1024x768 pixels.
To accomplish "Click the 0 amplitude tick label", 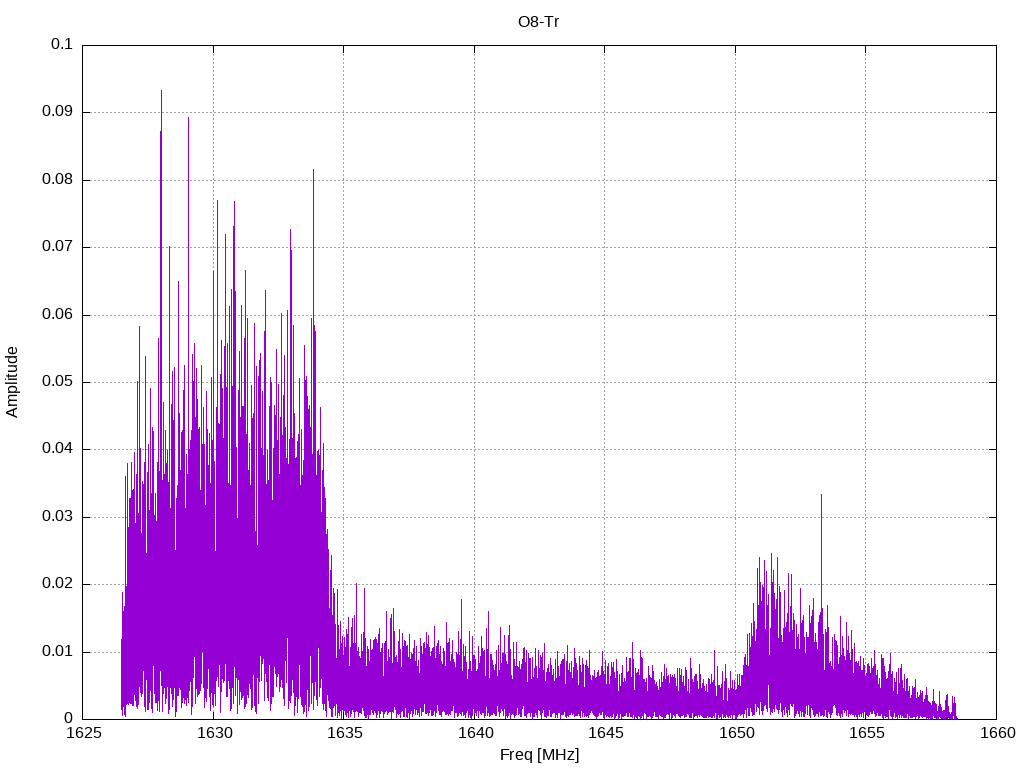I will (69, 718).
